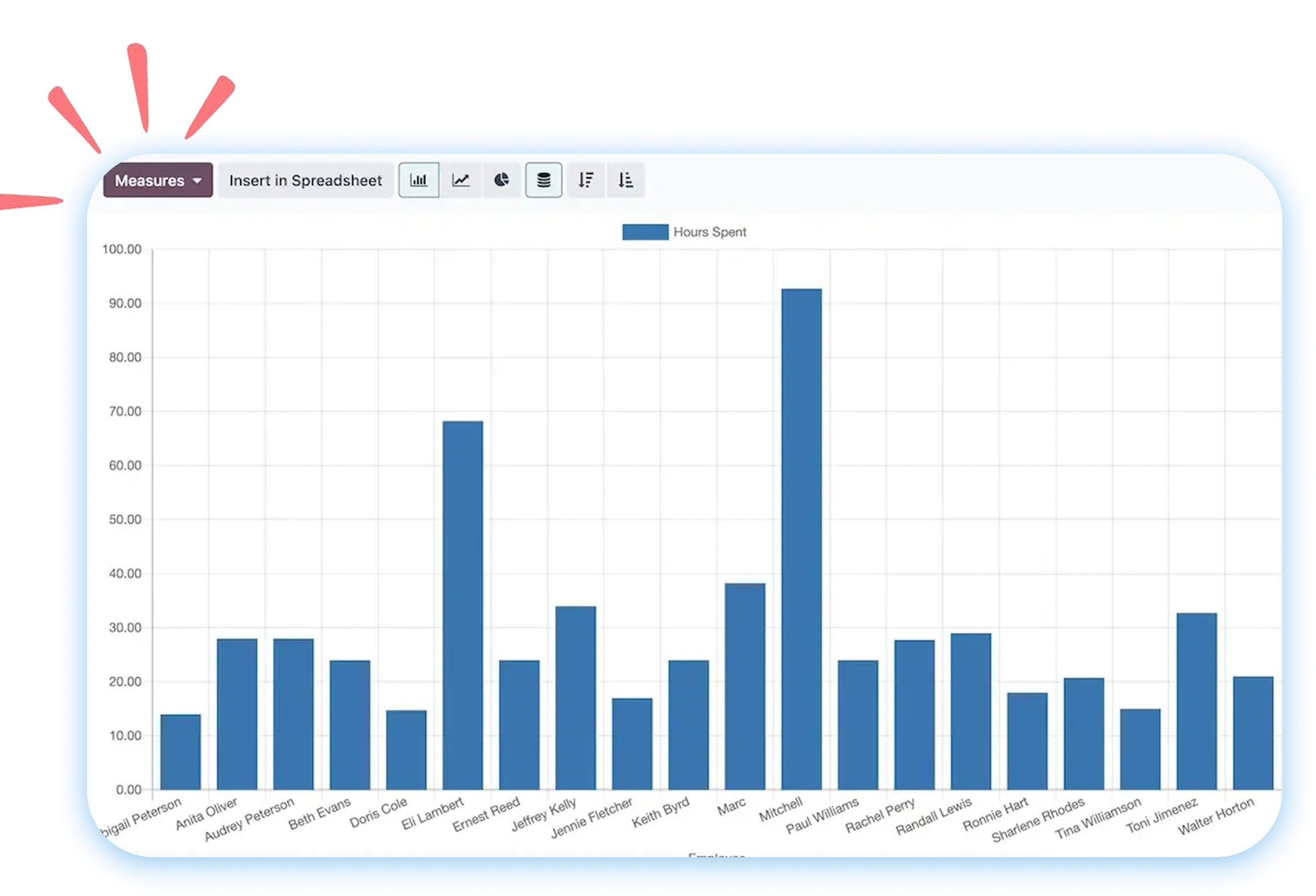The image size is (1316, 896).
Task: Sort bars in ascending order
Action: click(x=625, y=180)
